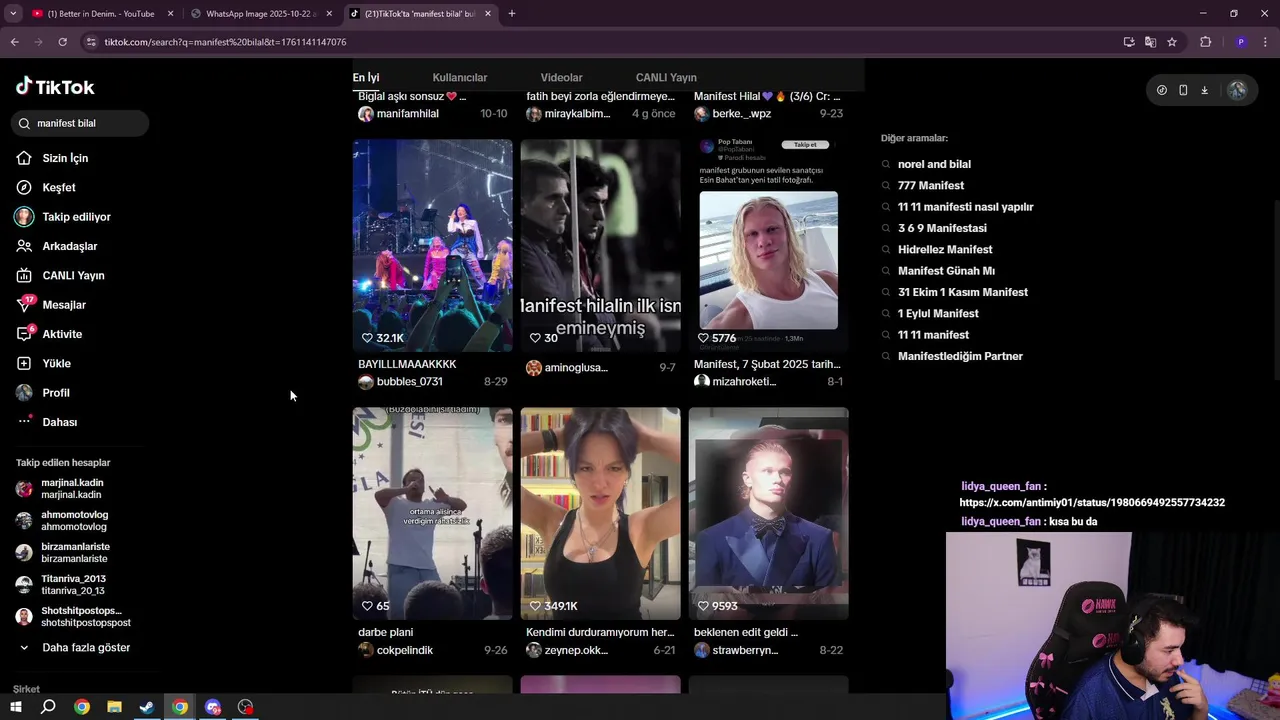Image resolution: width=1280 pixels, height=720 pixels.
Task: Open video with 30 likes by aminoglusa
Action: coord(600,245)
